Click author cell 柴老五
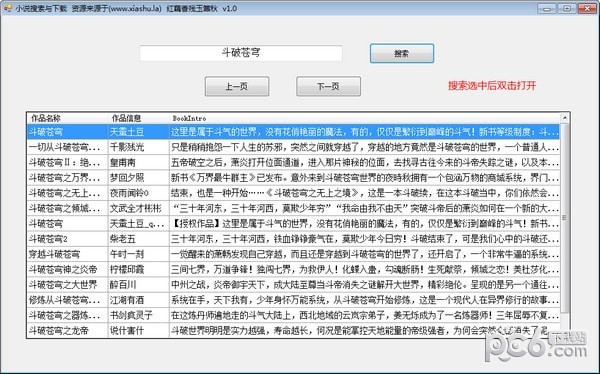The height and width of the screenshot is (374, 600). tap(139, 239)
